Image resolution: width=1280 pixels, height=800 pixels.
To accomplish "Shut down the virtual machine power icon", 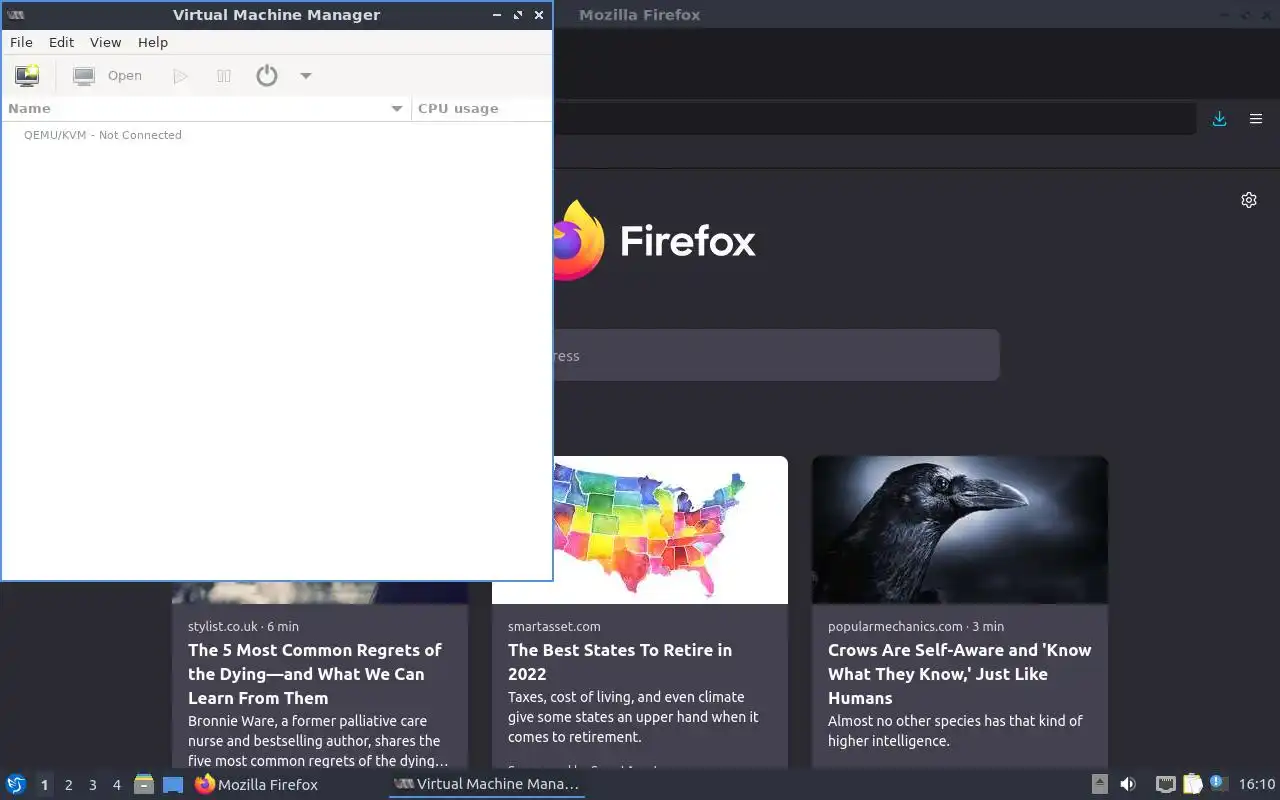I will coord(266,75).
